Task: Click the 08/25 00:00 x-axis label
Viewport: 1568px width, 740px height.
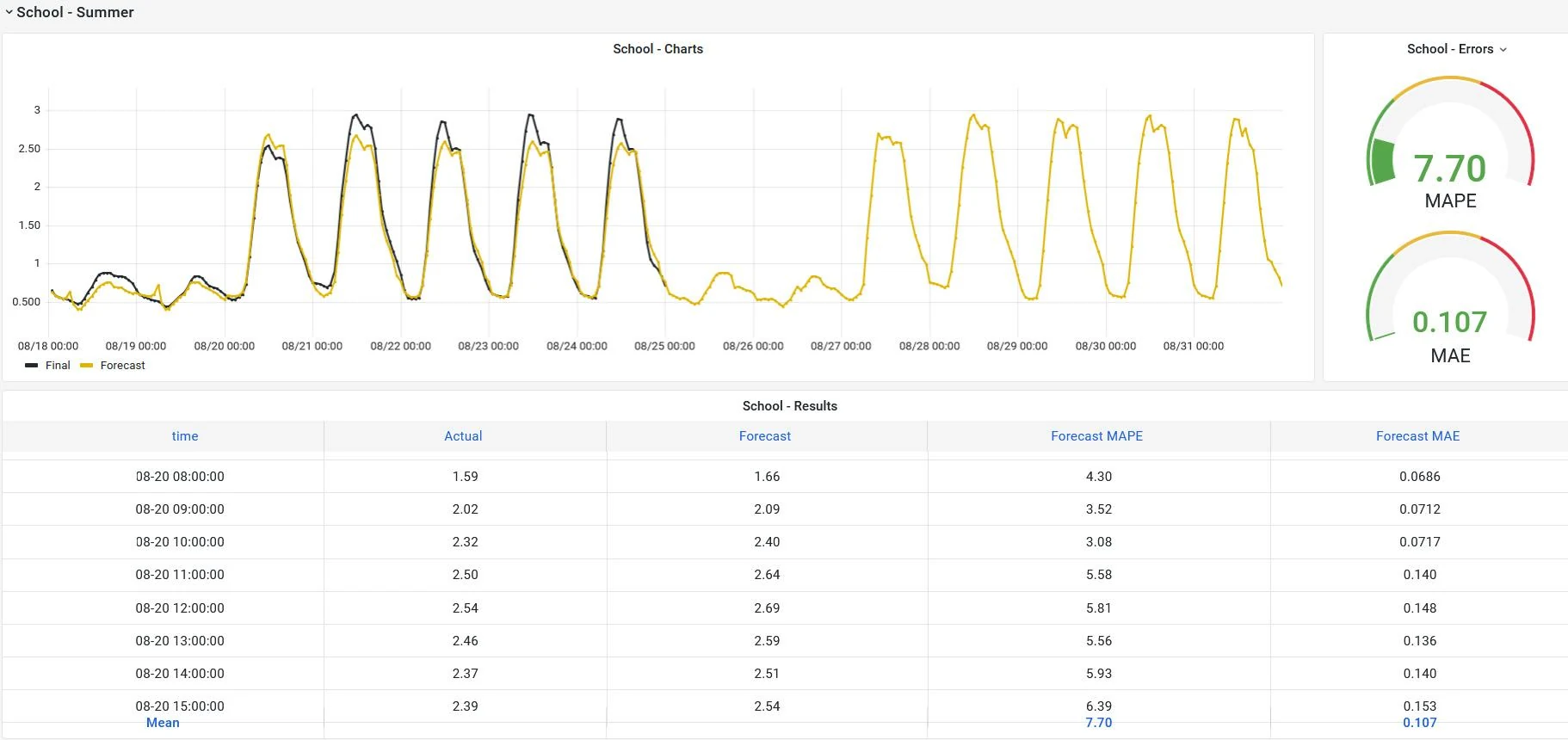Action: (x=664, y=346)
